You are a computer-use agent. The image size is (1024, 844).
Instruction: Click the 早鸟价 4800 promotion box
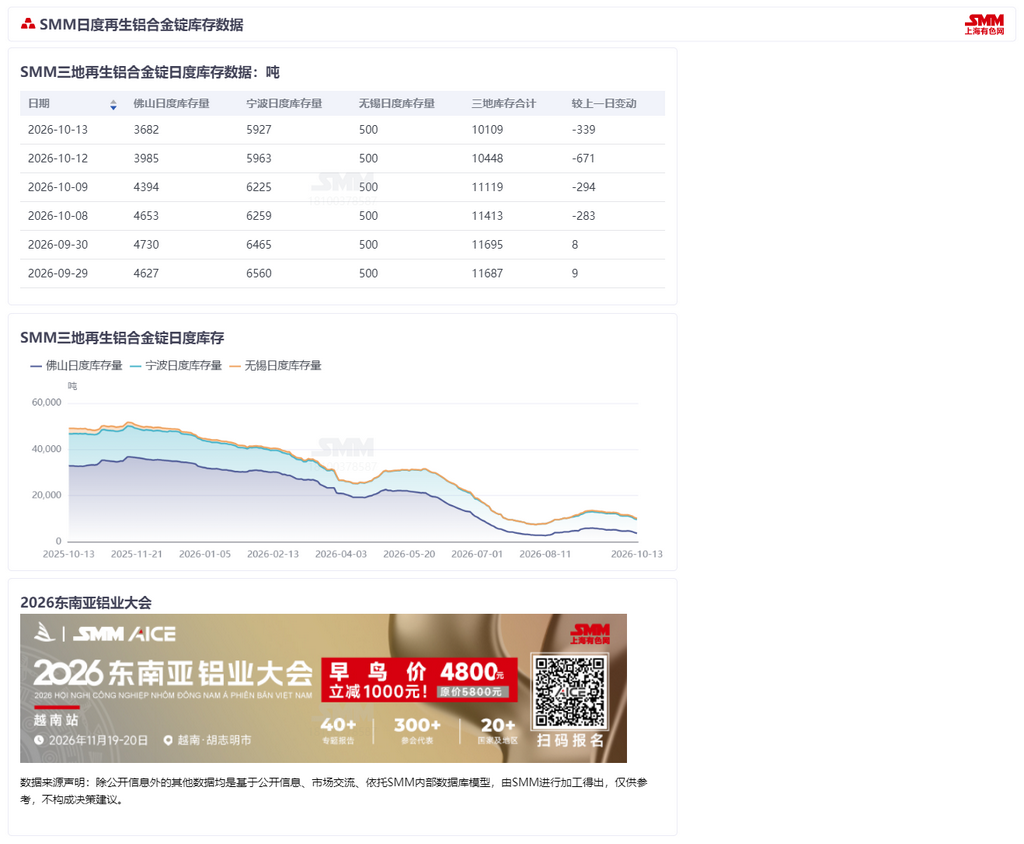click(419, 679)
